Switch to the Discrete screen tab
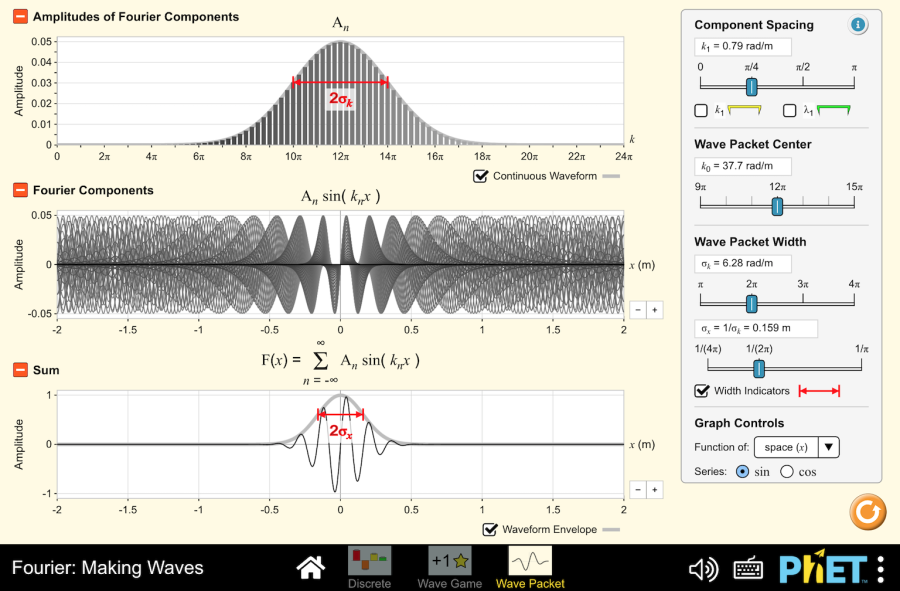Screen dimensions: 900x591 point(369,566)
